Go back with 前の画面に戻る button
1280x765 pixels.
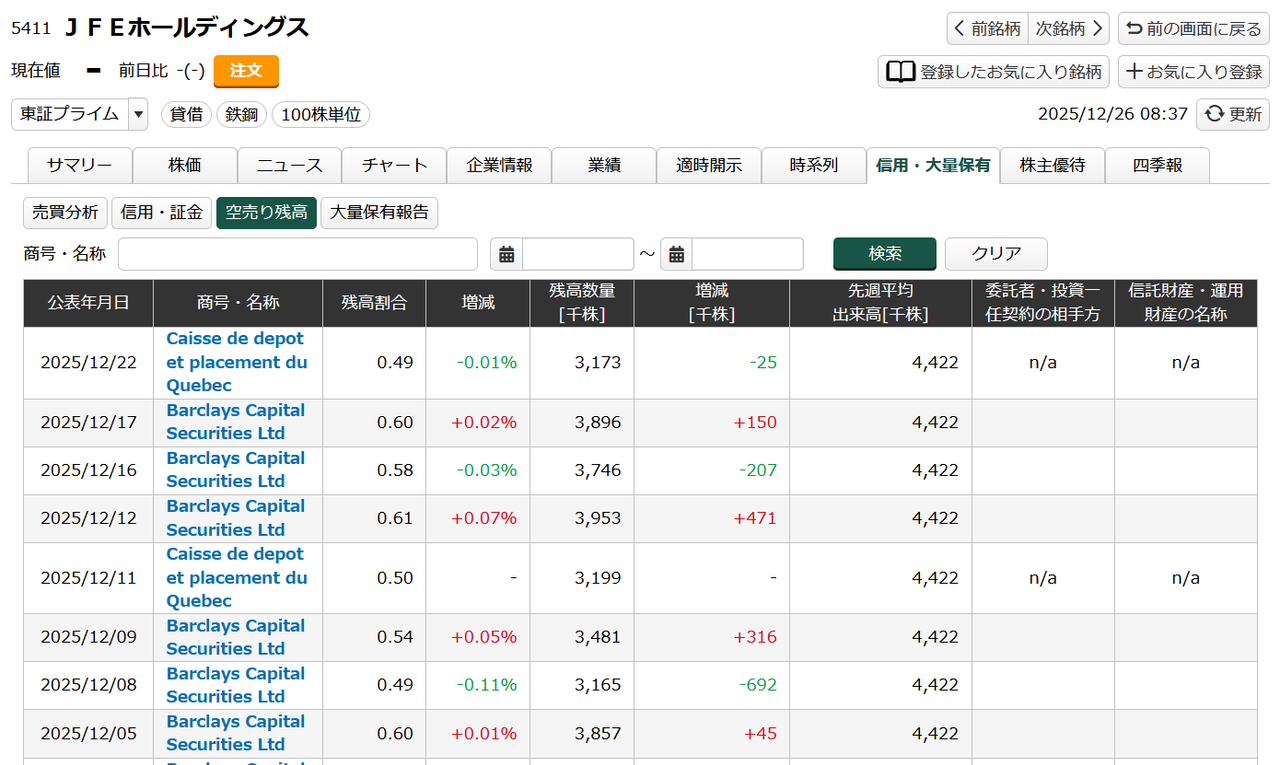click(x=1194, y=29)
